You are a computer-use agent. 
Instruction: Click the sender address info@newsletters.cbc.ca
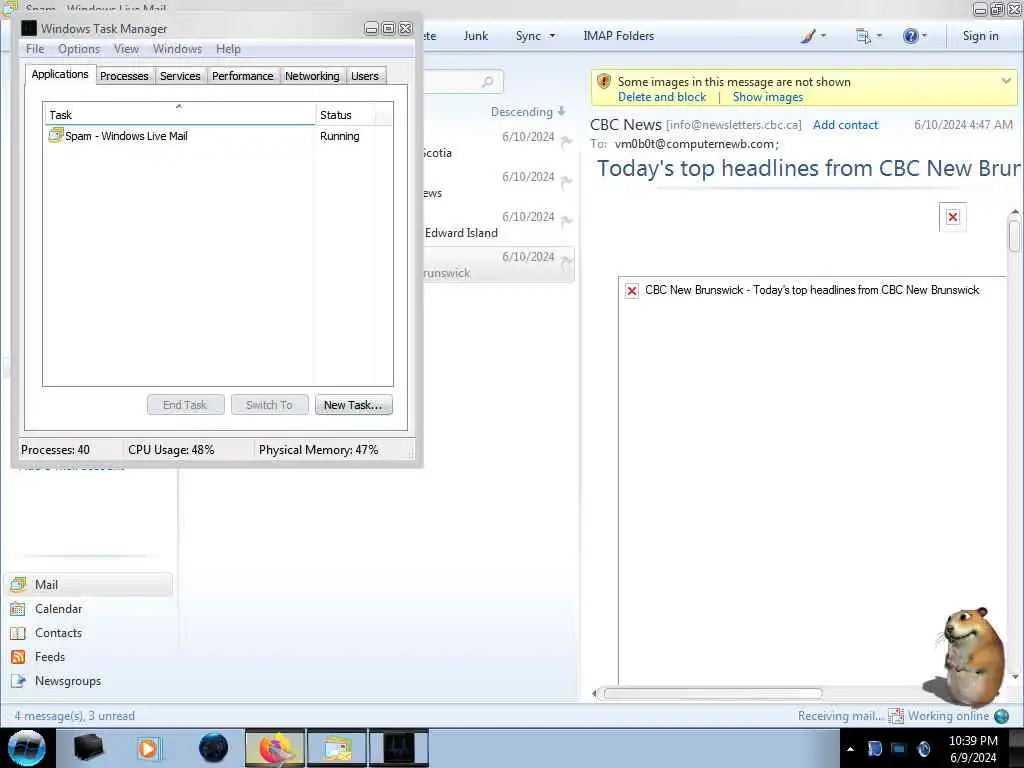tap(733, 125)
